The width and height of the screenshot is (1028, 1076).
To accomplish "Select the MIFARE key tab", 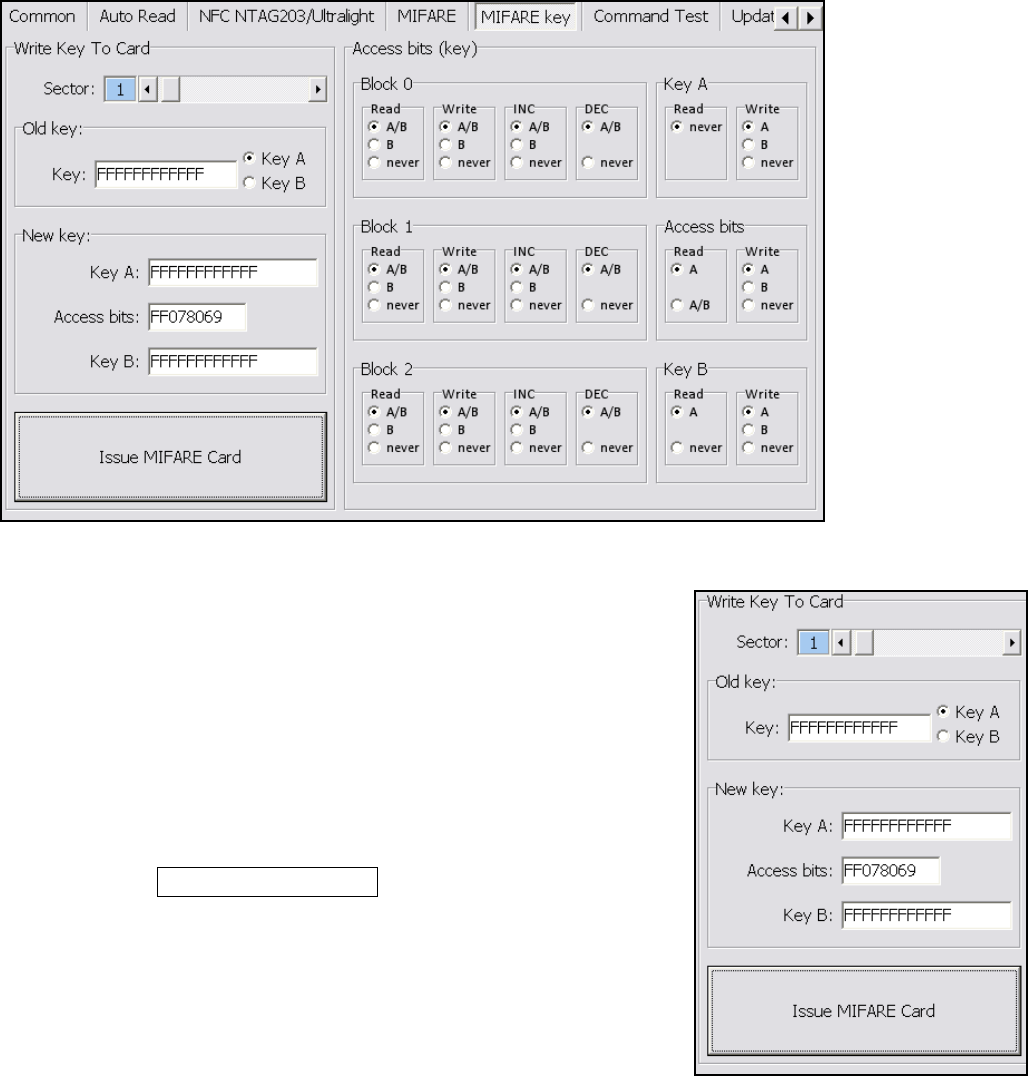I will click(526, 16).
